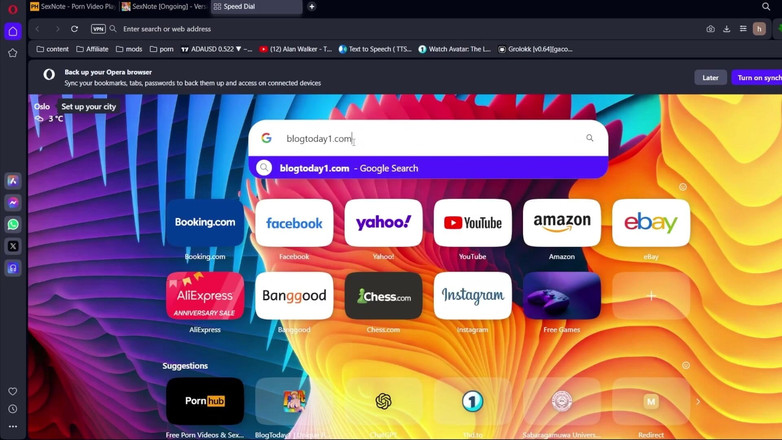782x440 pixels.
Task: Show next suggestions with the right arrow
Action: tap(698, 402)
